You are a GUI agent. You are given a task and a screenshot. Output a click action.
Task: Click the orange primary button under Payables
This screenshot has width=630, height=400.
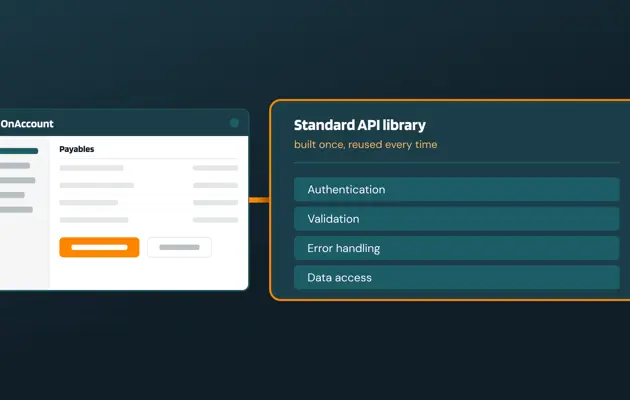coord(99,247)
